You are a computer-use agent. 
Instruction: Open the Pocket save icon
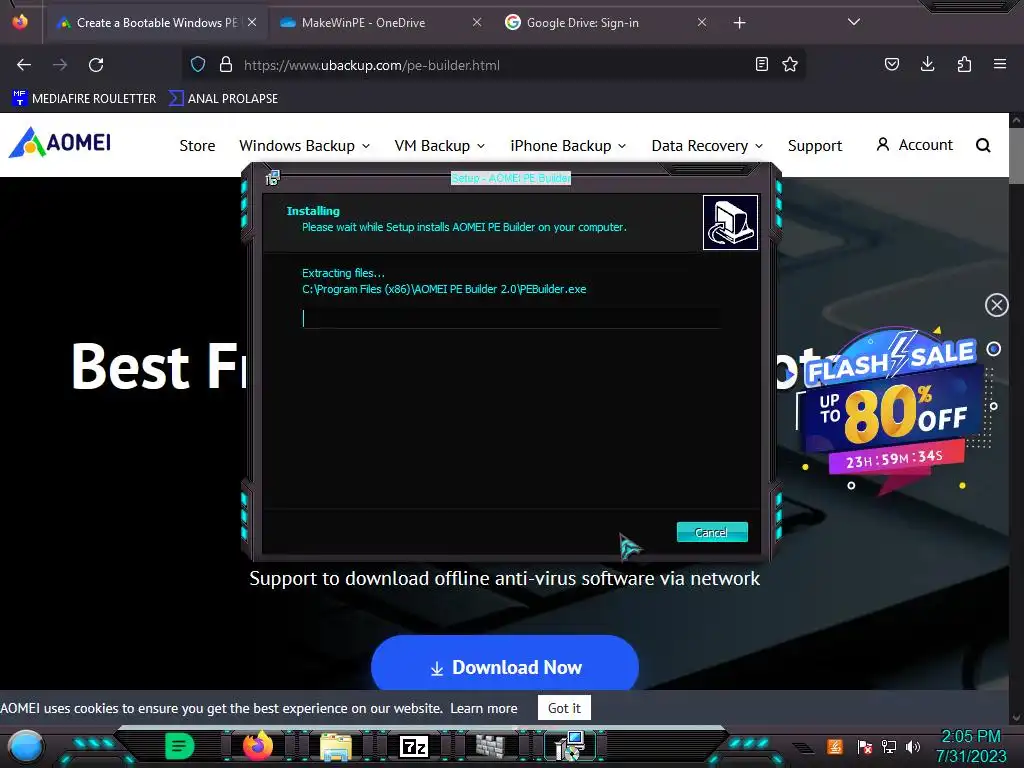892,64
